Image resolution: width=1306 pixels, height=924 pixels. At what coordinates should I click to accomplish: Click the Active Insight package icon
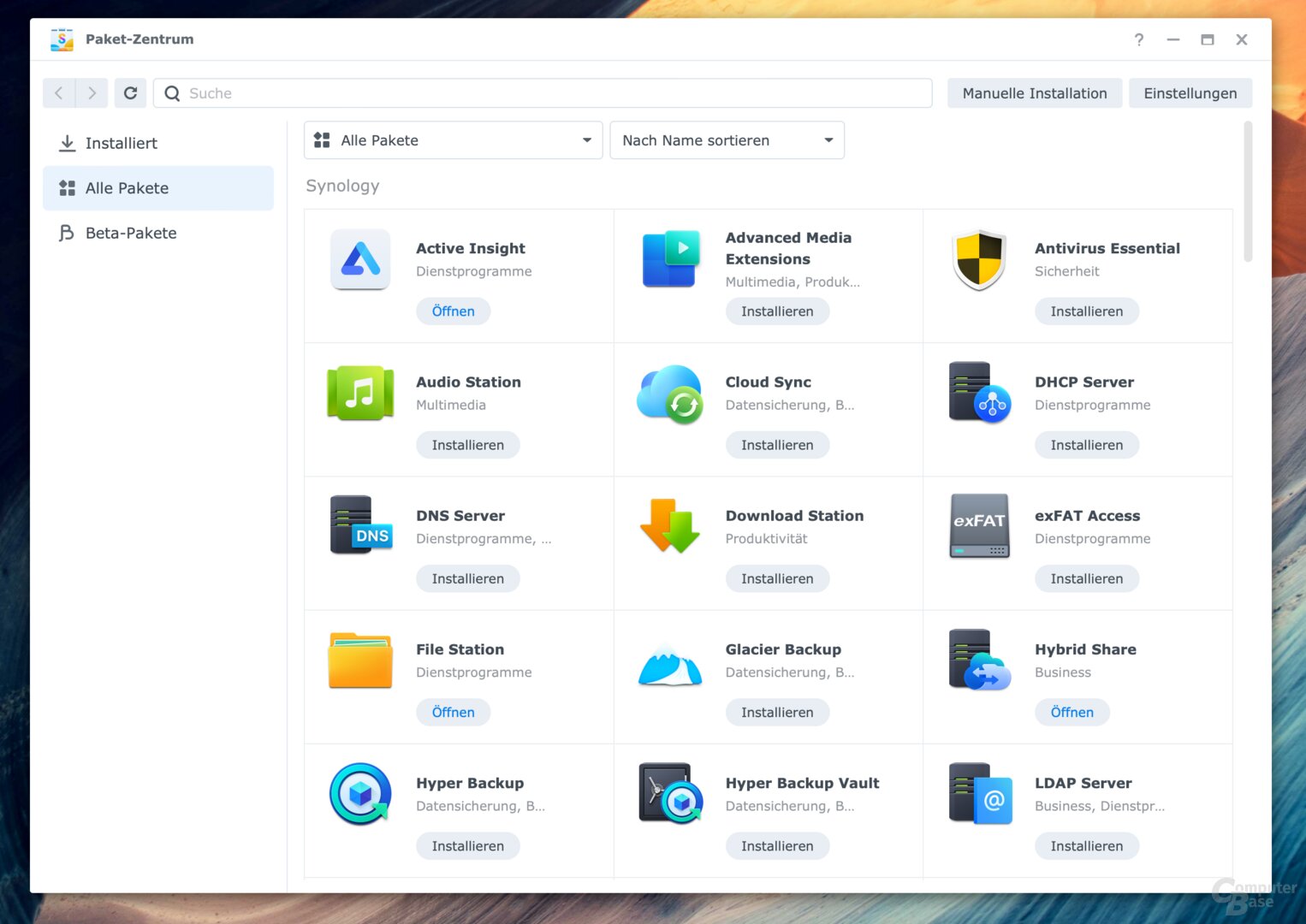point(360,259)
